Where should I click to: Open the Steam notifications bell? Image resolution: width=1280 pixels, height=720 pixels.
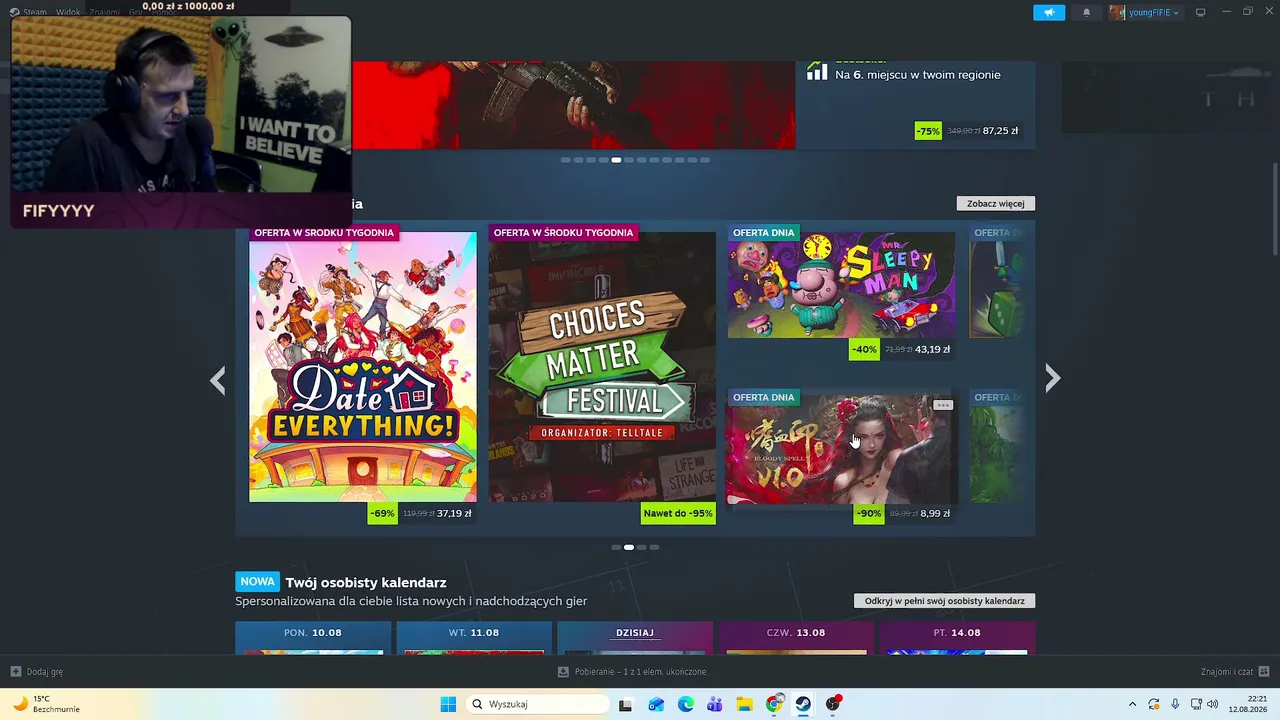1087,13
